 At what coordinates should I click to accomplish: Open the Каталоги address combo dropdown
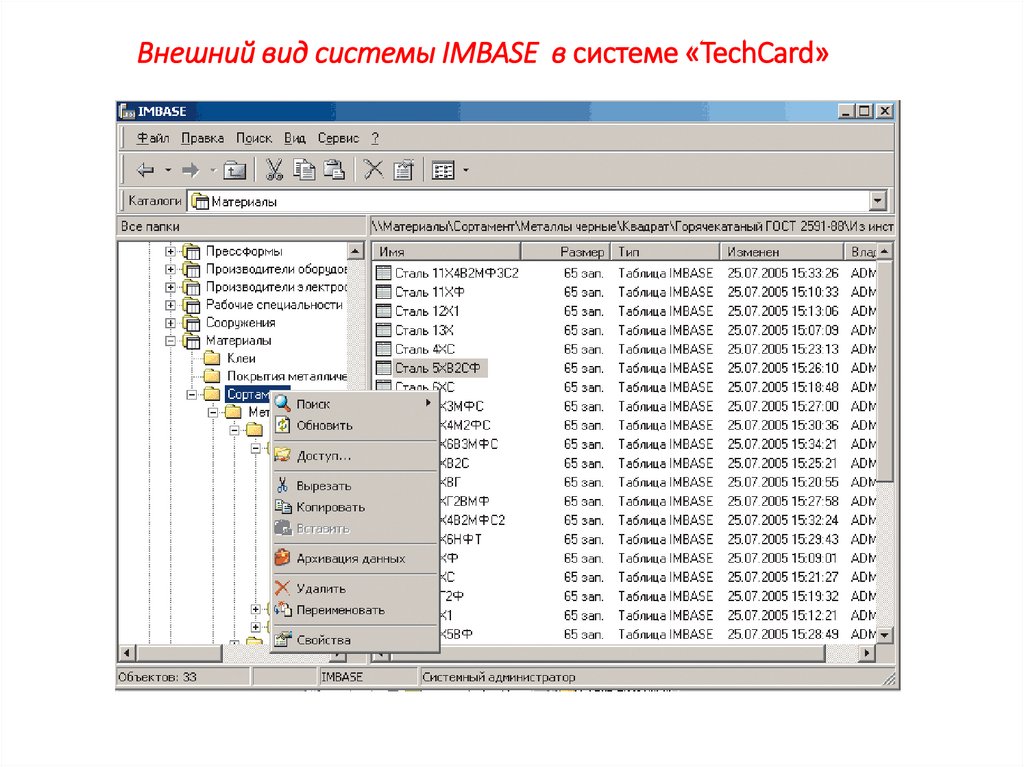878,201
